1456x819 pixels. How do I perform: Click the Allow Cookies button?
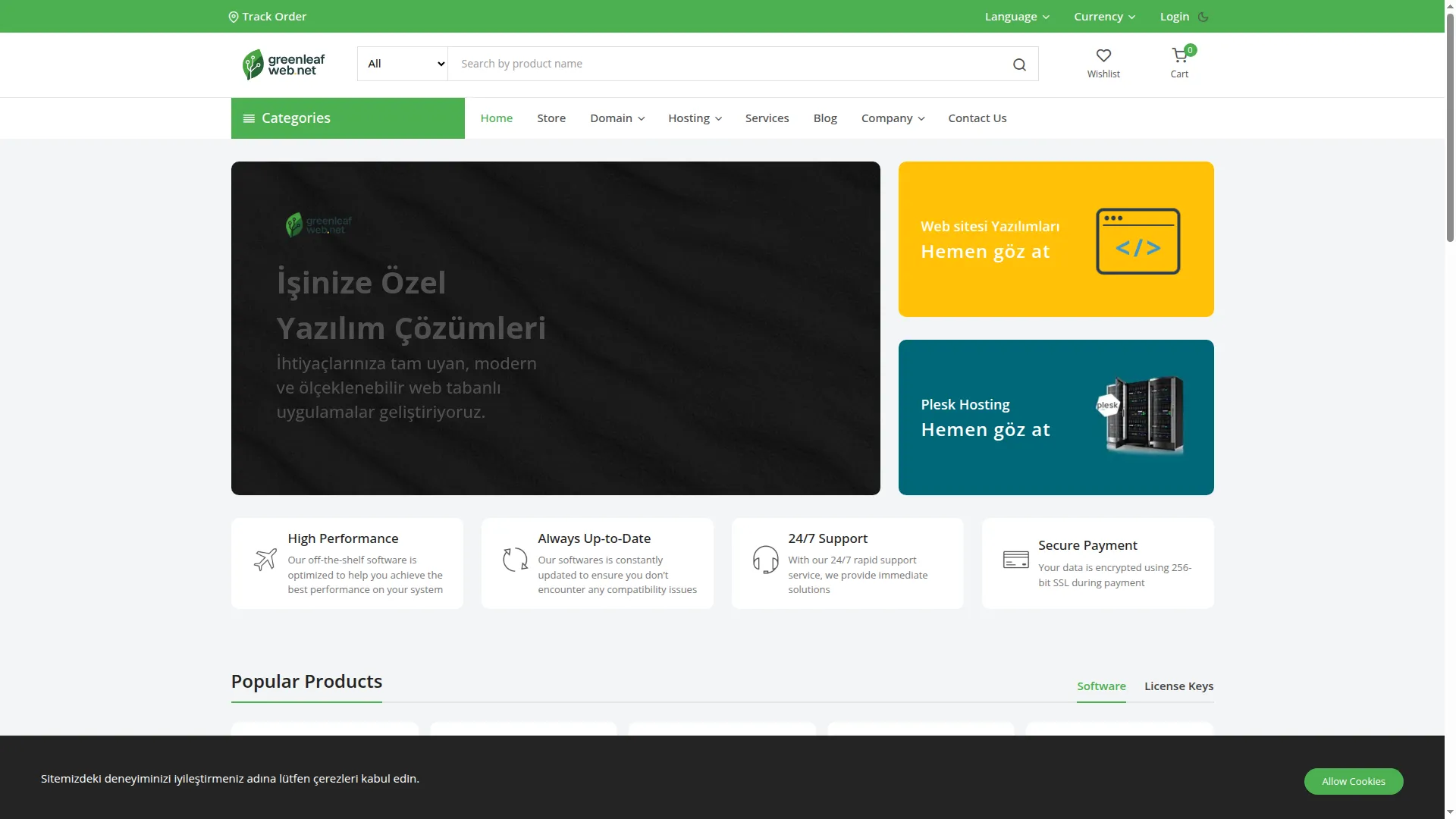pyautogui.click(x=1353, y=782)
